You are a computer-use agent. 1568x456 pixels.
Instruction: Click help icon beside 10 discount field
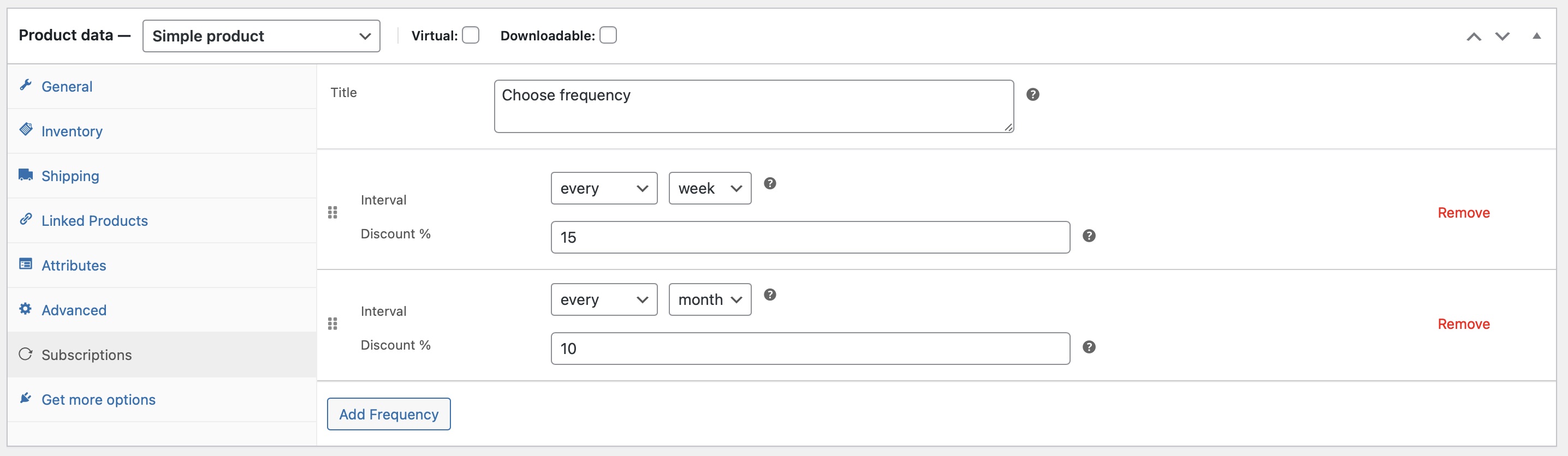(1089, 347)
